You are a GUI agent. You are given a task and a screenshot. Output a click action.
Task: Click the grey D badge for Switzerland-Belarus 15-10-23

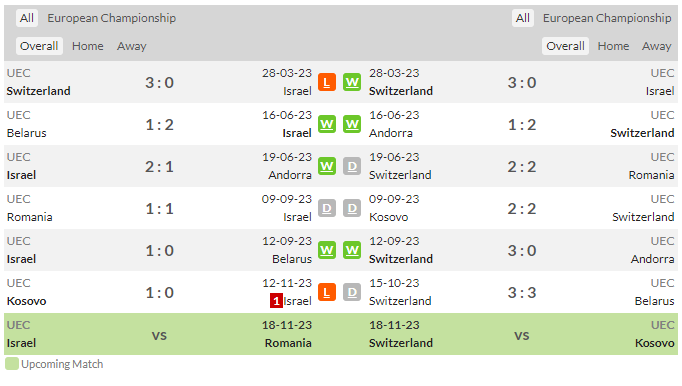(x=352, y=292)
